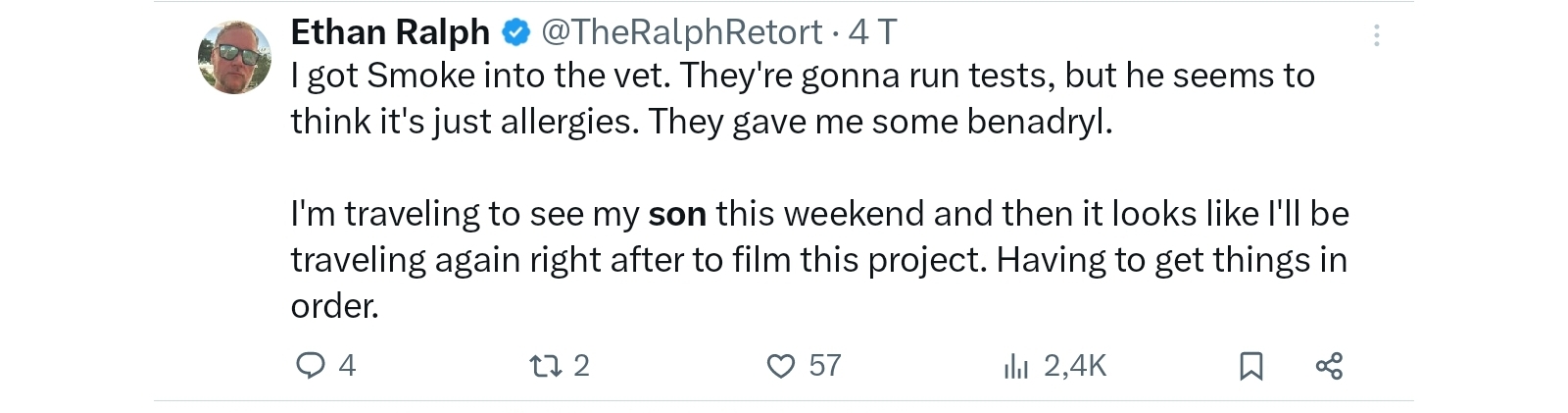Bookmark this tweet
Viewport: 1568px width, 413px height.
1250,366
